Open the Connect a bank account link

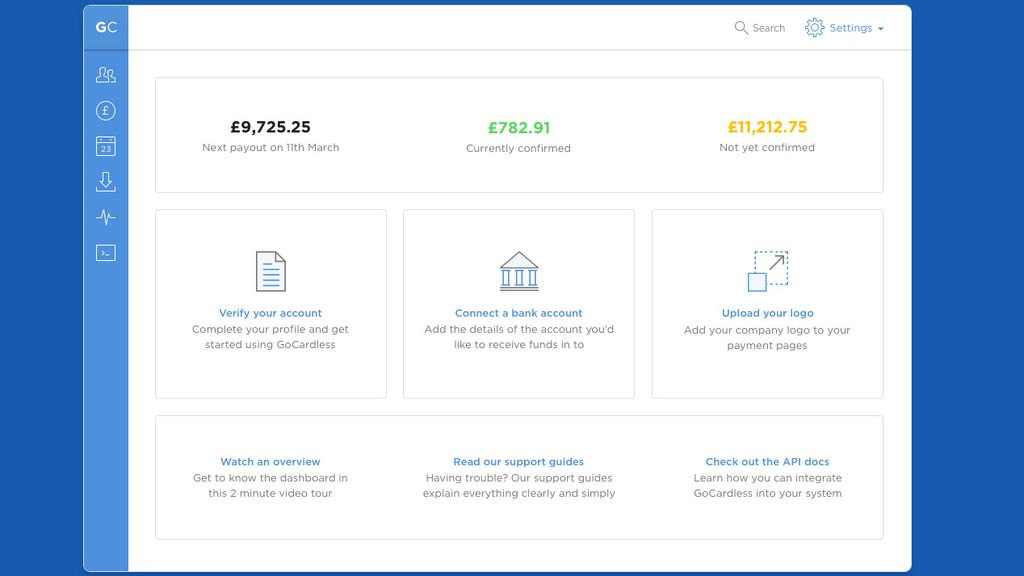pos(518,313)
